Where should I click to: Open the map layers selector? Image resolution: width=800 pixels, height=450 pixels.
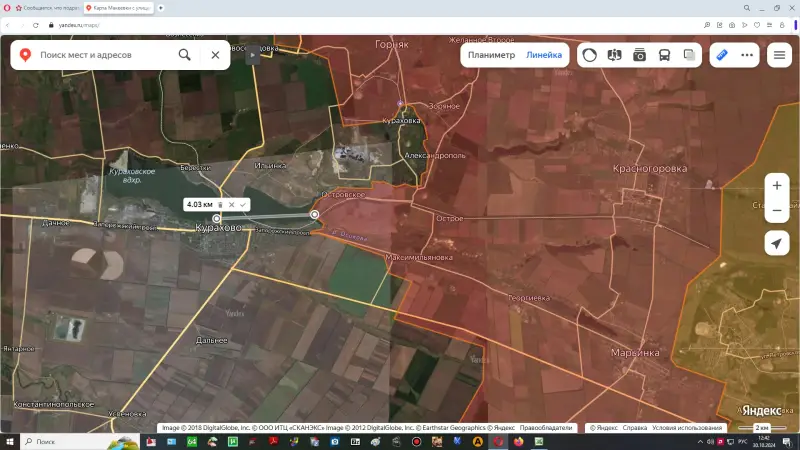689,55
